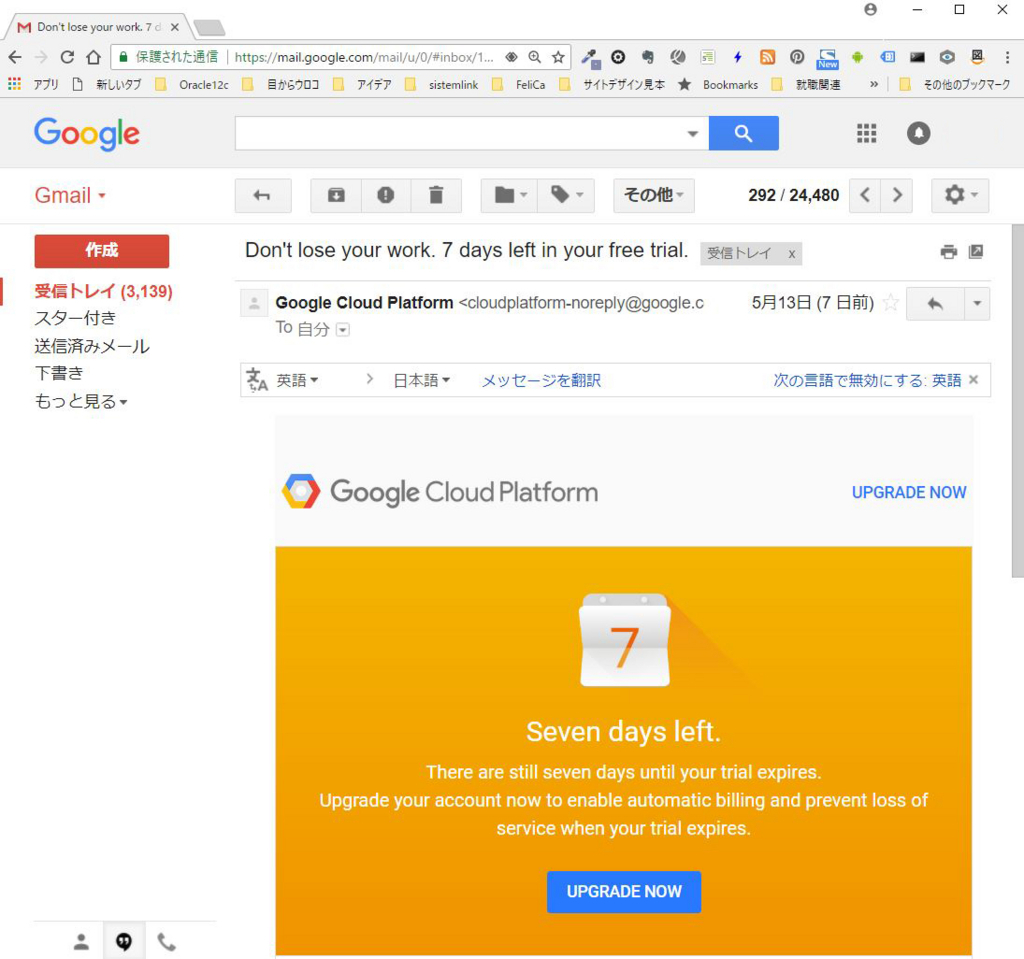Open the Oracle12c bookmark folder
The image size is (1024, 959).
point(192,84)
